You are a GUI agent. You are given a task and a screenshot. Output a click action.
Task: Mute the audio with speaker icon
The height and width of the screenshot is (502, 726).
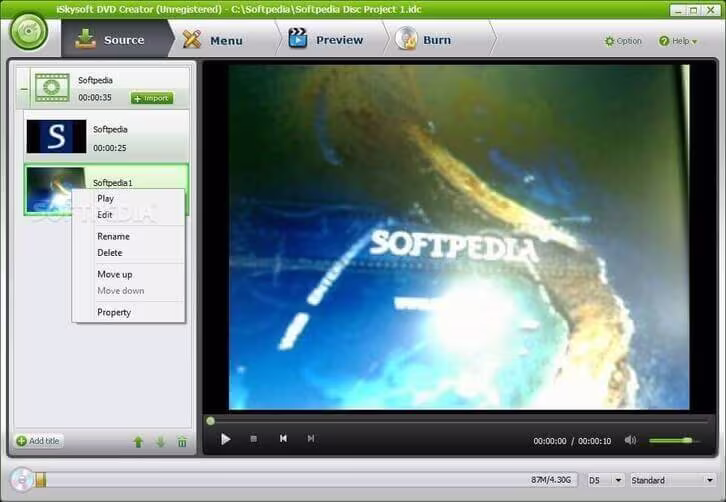tap(630, 440)
